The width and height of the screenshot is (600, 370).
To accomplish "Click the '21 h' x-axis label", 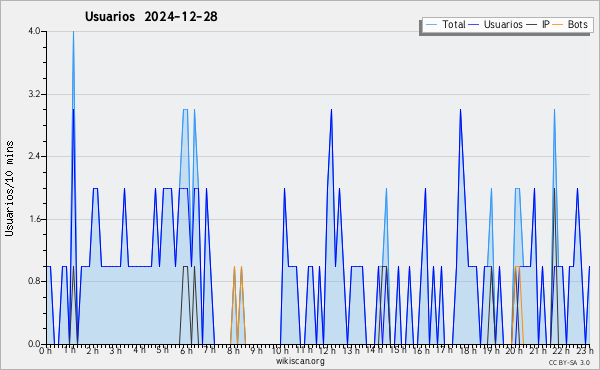I will (538, 350).
